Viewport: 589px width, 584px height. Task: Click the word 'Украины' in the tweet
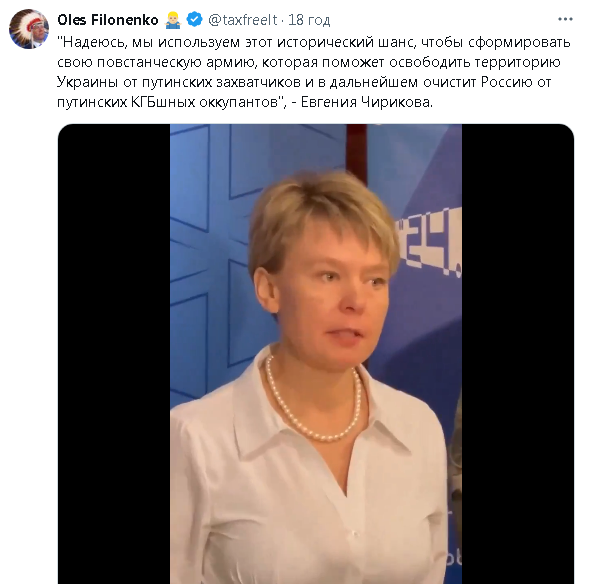click(x=88, y=82)
